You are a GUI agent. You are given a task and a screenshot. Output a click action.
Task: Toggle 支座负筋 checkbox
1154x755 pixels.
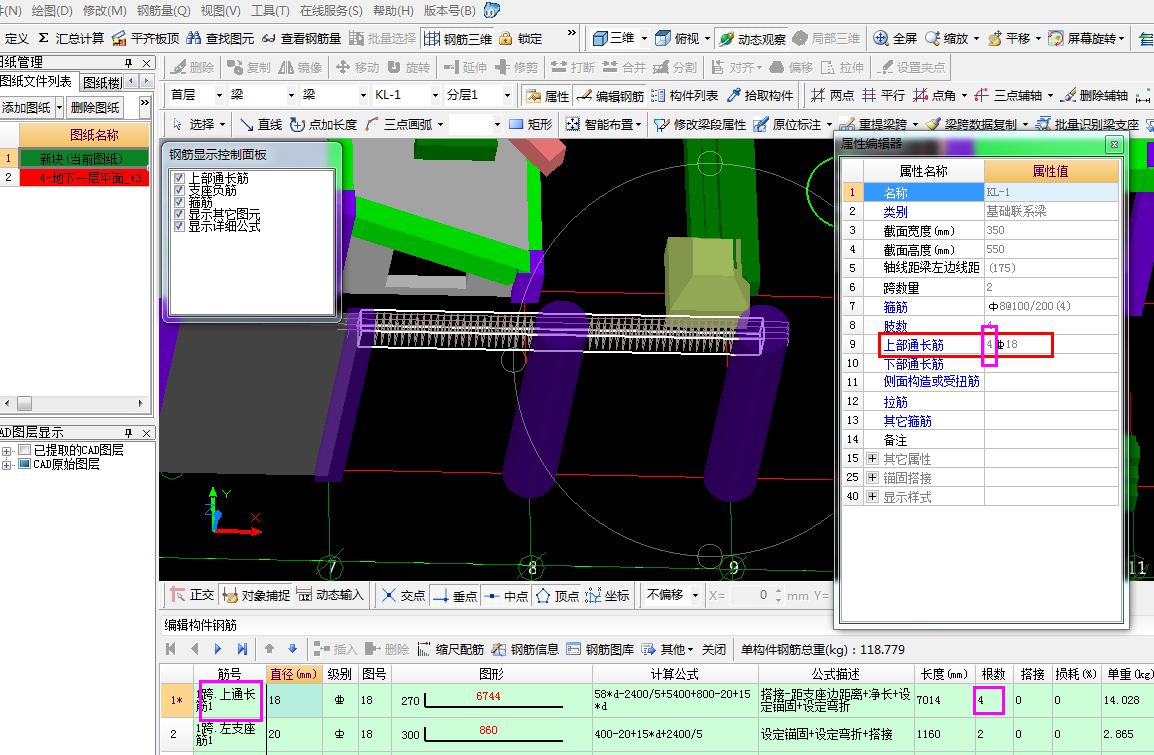click(x=179, y=190)
